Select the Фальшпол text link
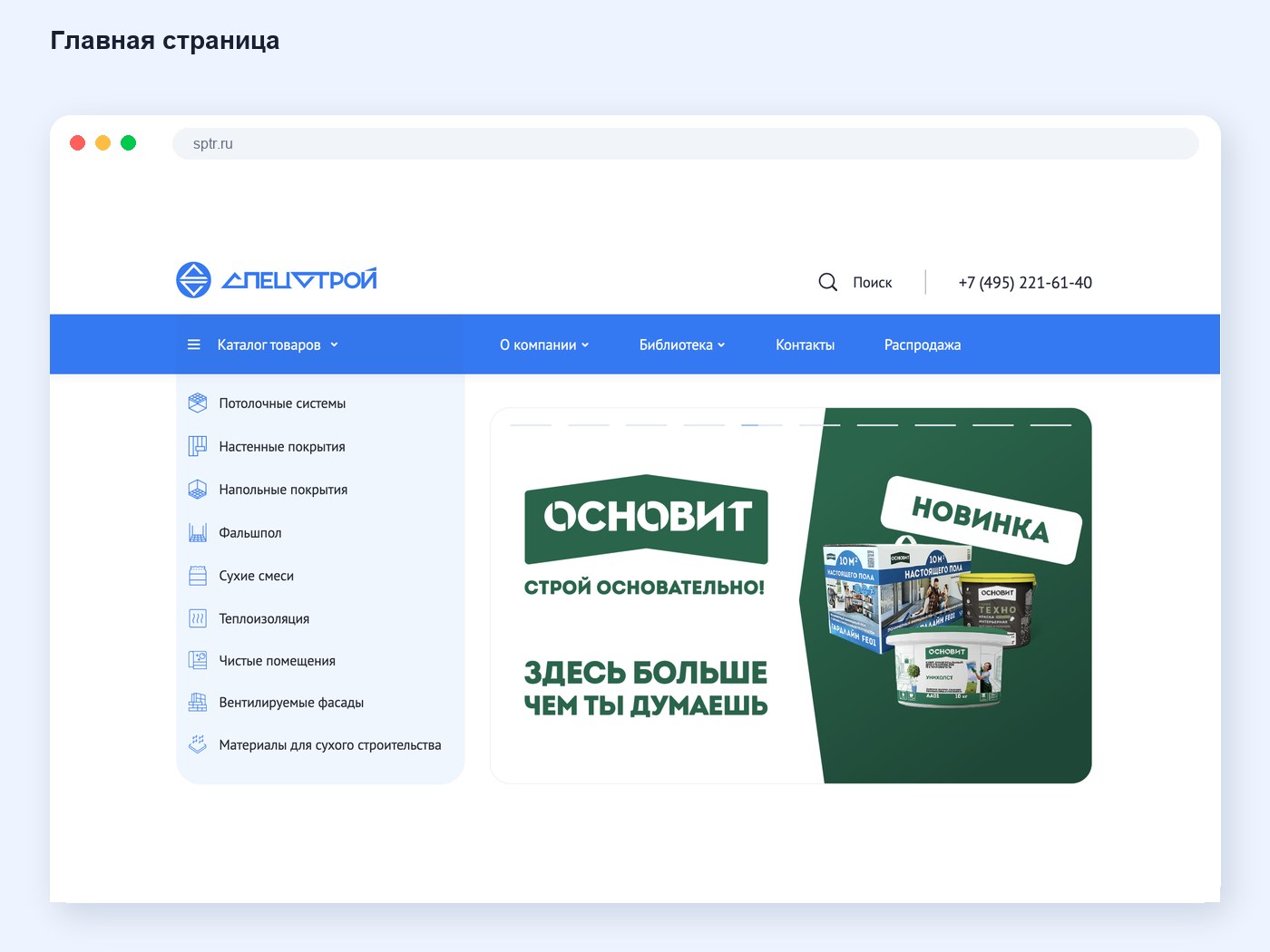The width and height of the screenshot is (1270, 952). pyautogui.click(x=250, y=533)
